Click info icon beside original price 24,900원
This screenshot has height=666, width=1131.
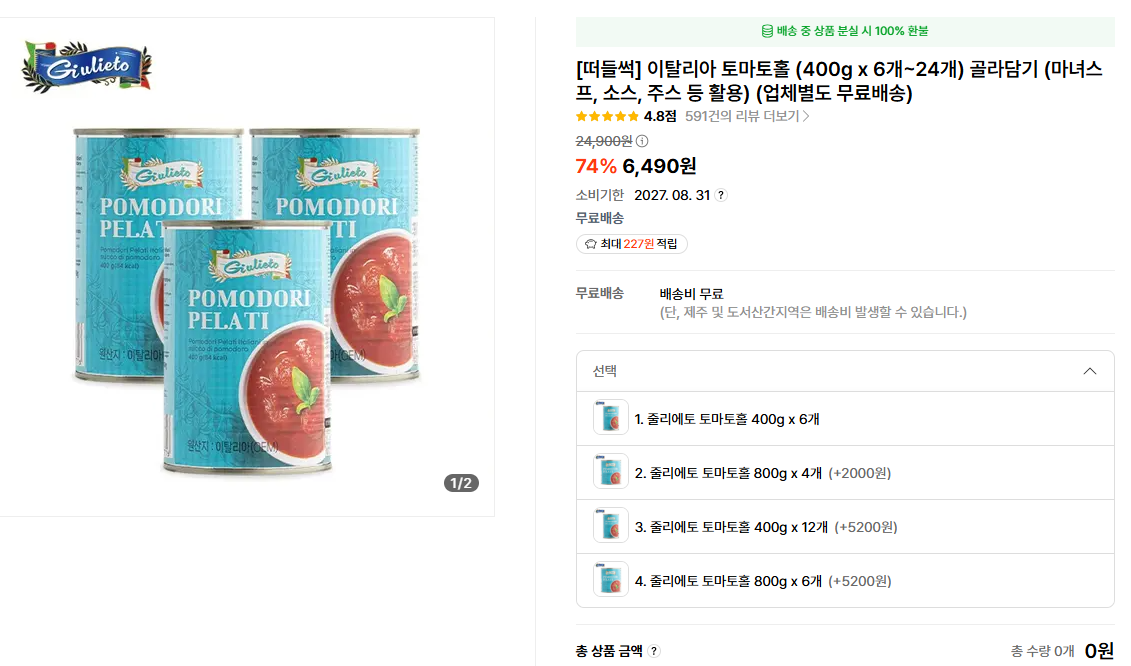click(642, 141)
